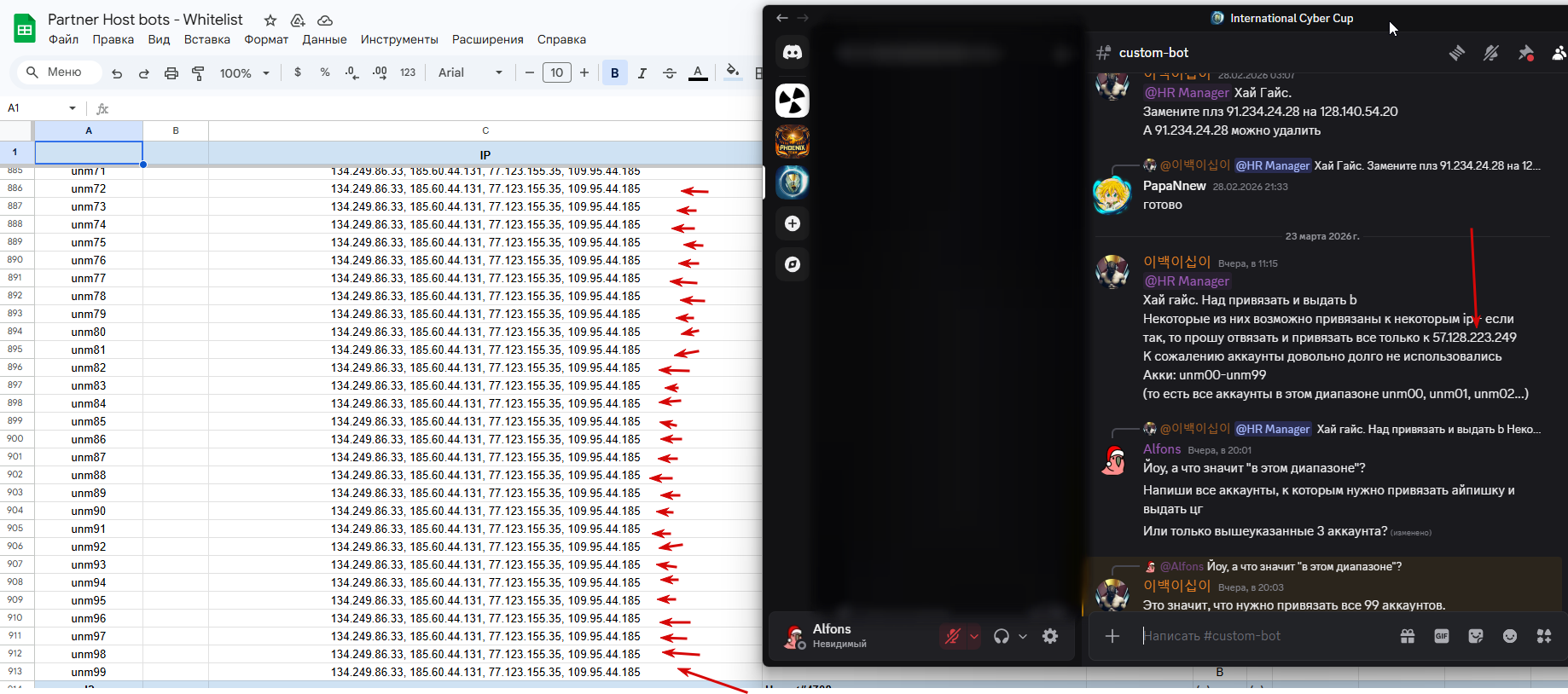Apply currency format with the dollar icon
This screenshot has height=694, width=1568.
[298, 72]
